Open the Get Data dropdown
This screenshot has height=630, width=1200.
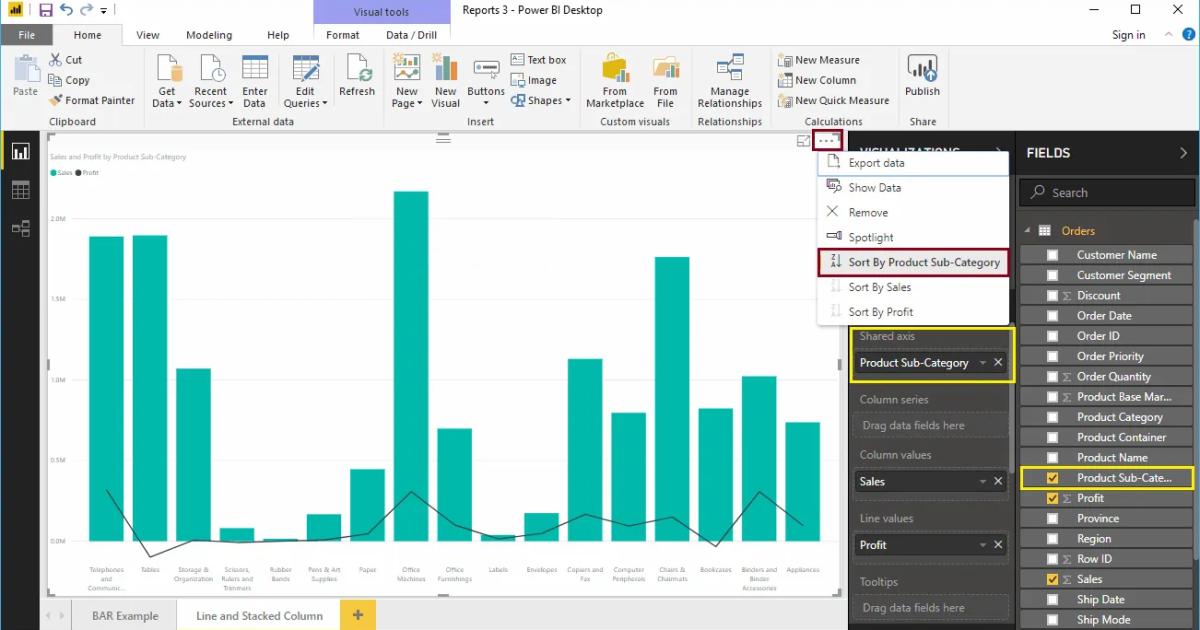click(166, 80)
